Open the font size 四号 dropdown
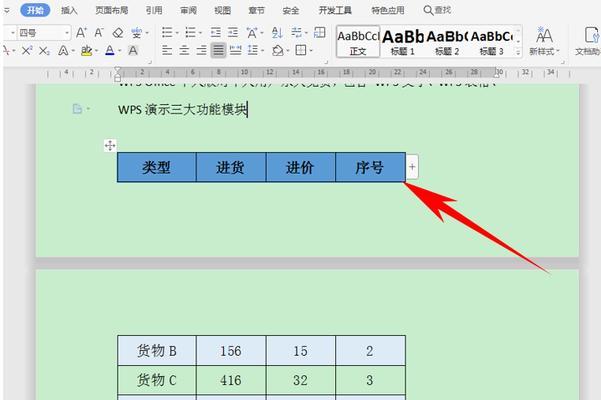Image resolution: width=601 pixels, height=400 pixels. 67,33
